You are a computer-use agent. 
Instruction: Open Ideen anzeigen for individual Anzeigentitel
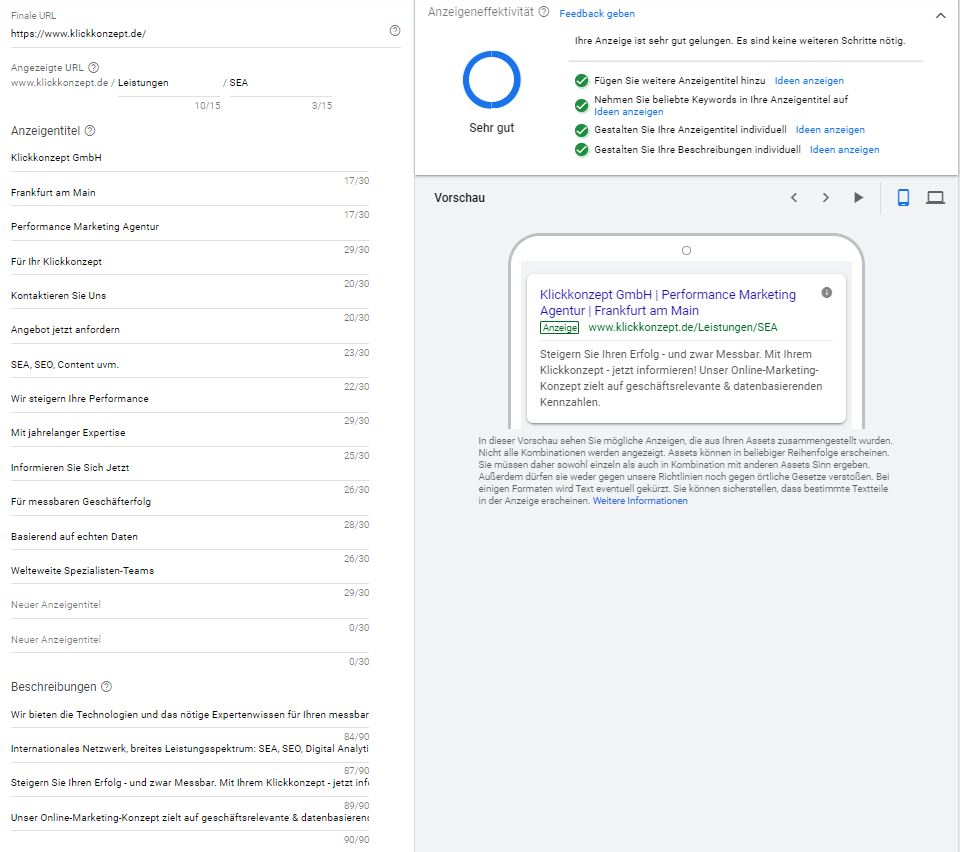830,130
